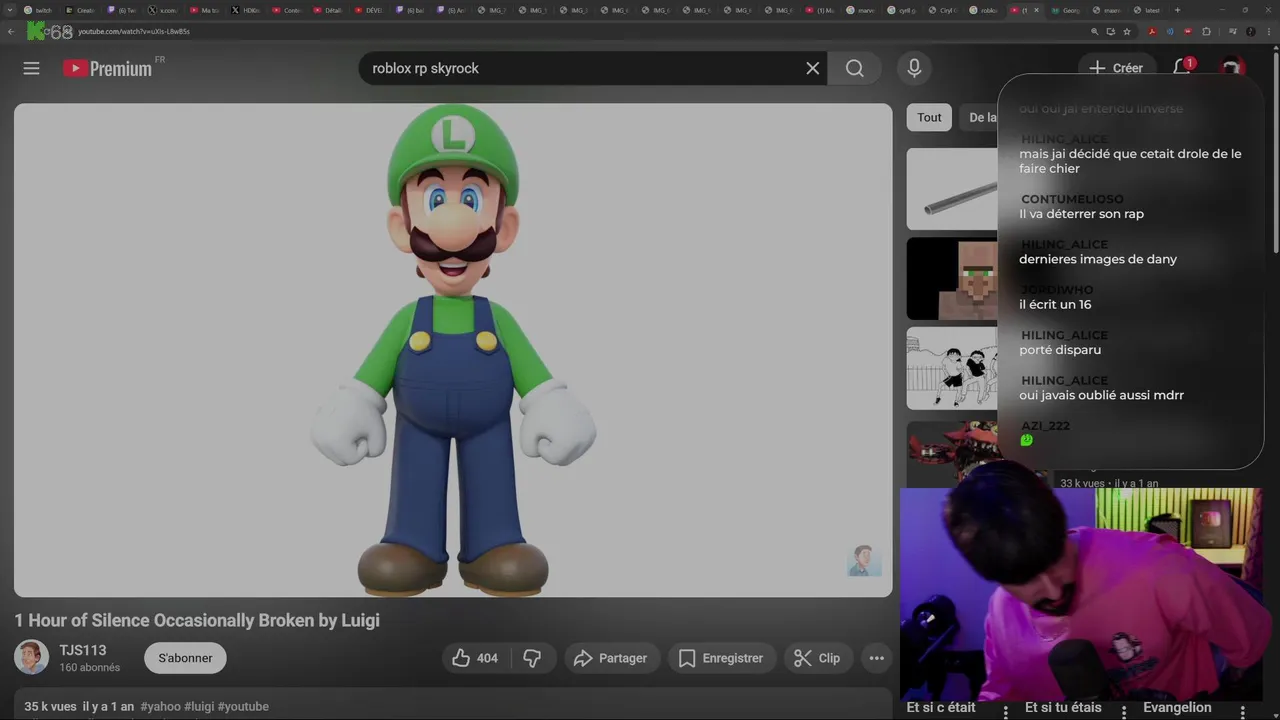Open the metal rod recommended video thumbnail

[x=952, y=189]
